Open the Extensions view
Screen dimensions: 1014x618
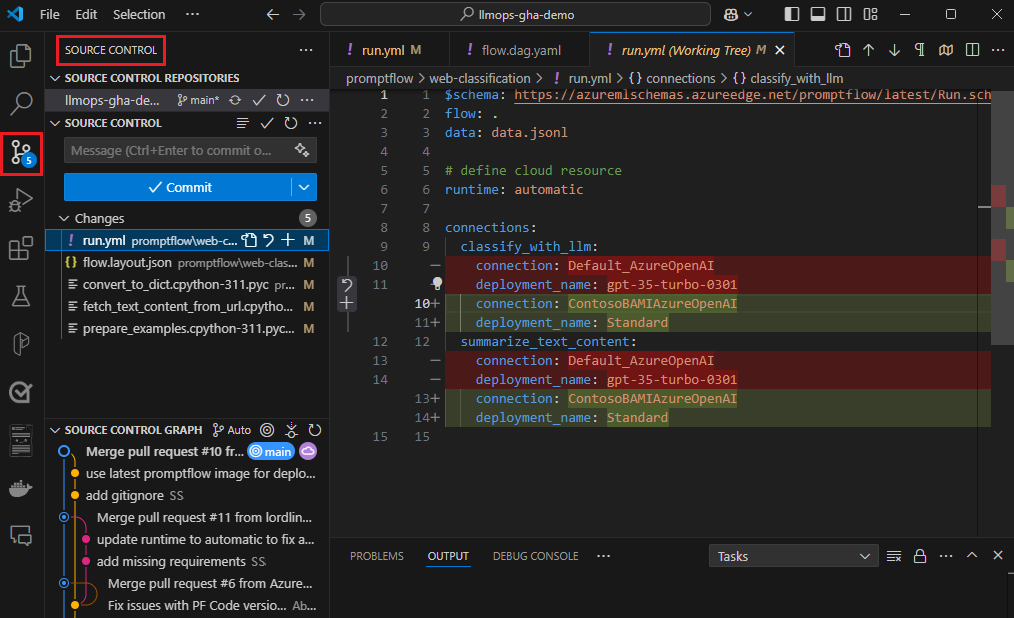coord(21,248)
